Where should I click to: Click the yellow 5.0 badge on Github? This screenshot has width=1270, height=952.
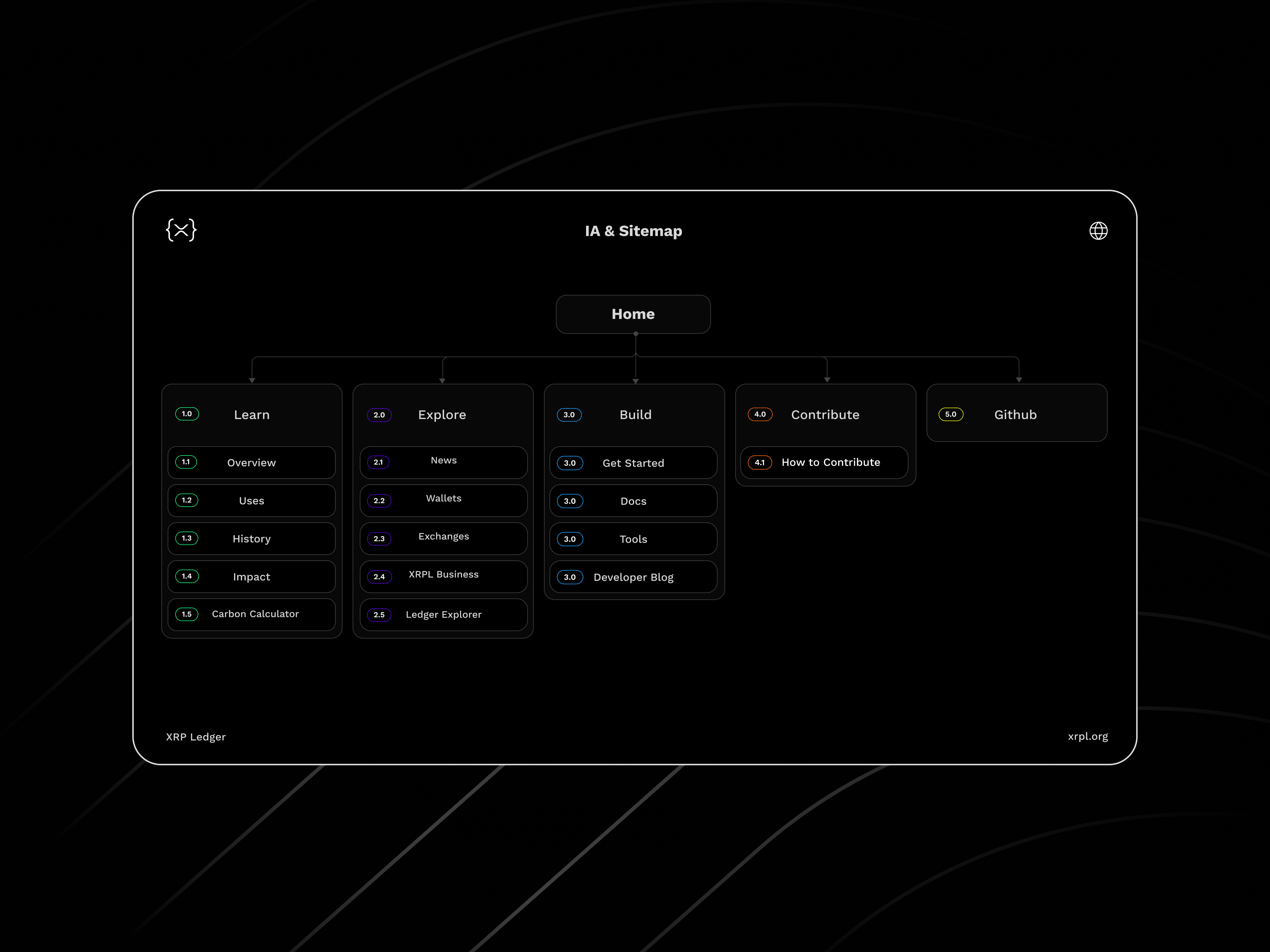coord(950,414)
